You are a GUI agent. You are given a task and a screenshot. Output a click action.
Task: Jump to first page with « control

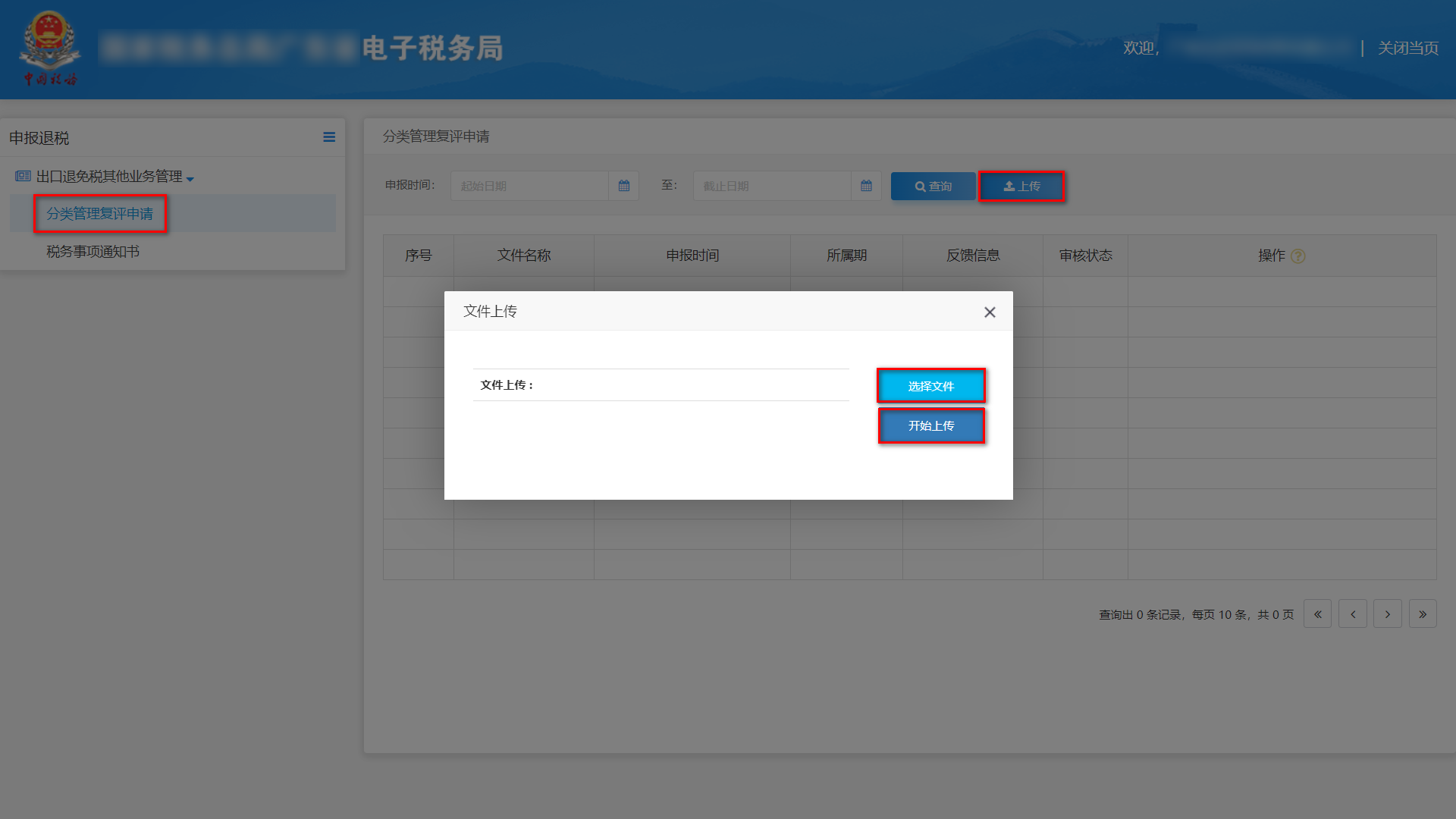(1317, 613)
